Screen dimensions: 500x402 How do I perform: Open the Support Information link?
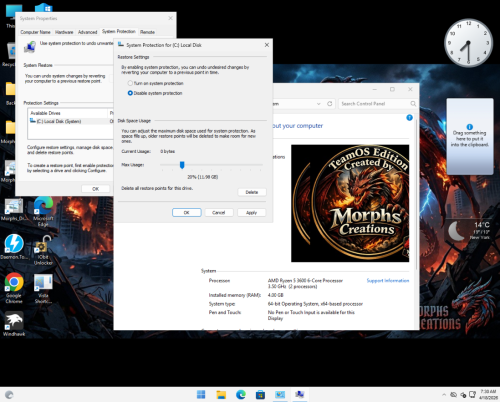coord(388,281)
